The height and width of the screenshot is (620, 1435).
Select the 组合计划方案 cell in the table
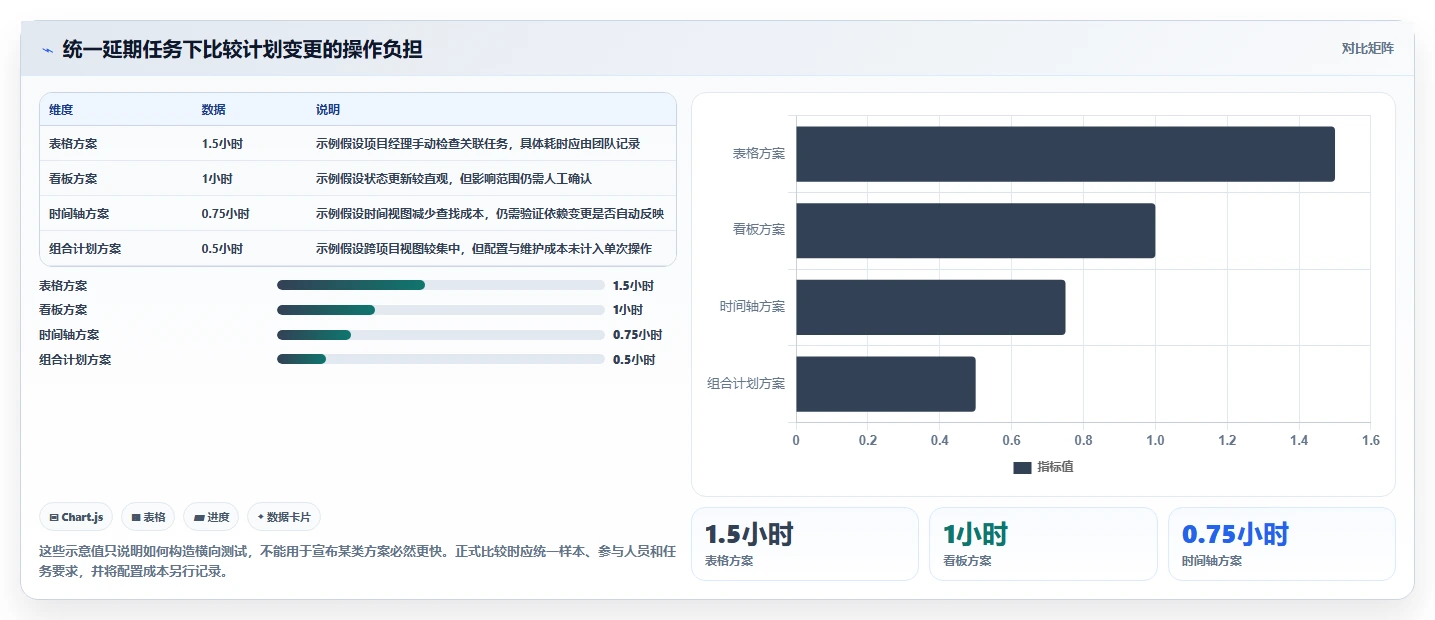tap(85, 249)
